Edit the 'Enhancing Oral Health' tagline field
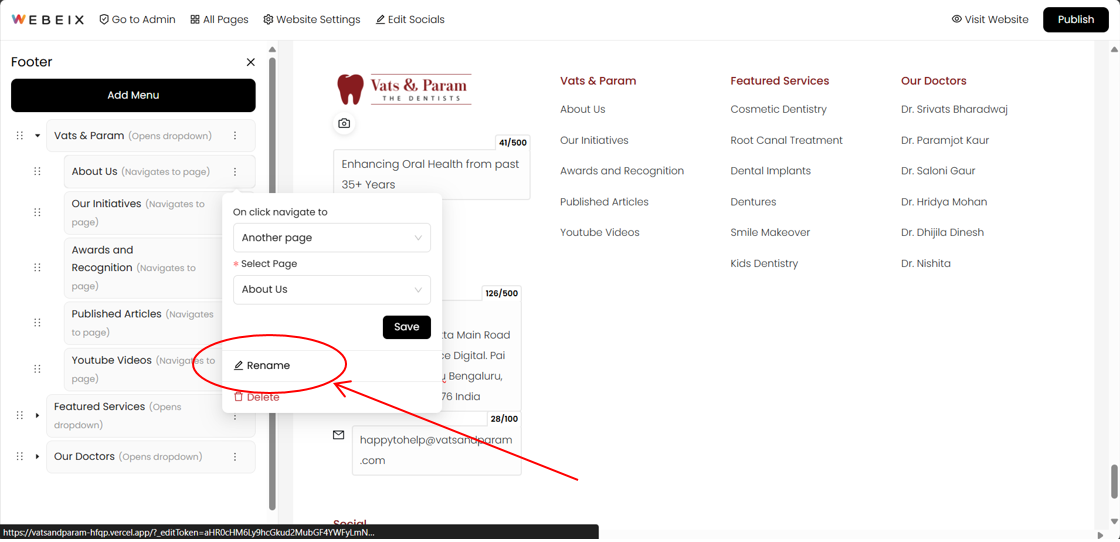This screenshot has height=542, width=1120. tap(431, 174)
